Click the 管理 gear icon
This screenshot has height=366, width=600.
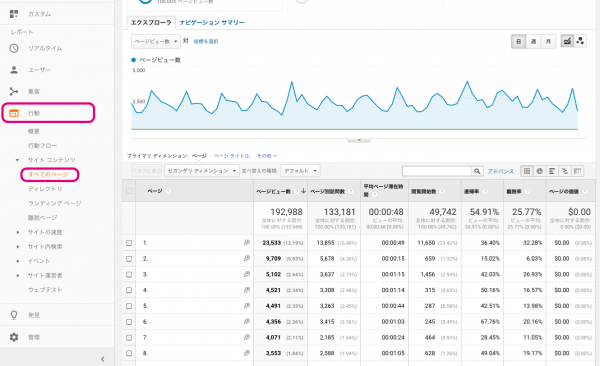14,337
